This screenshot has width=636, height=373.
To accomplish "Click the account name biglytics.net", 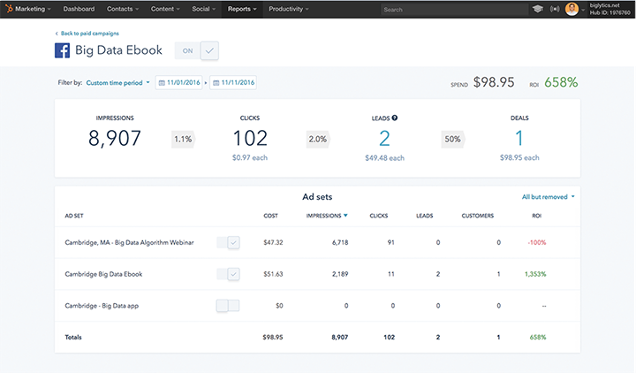I will (604, 5).
